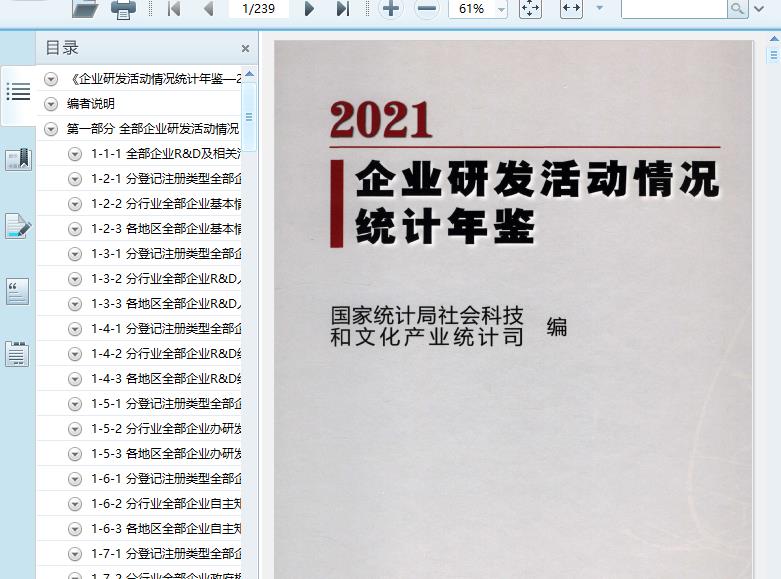Click the book cover page 2021 title

tap(381, 120)
